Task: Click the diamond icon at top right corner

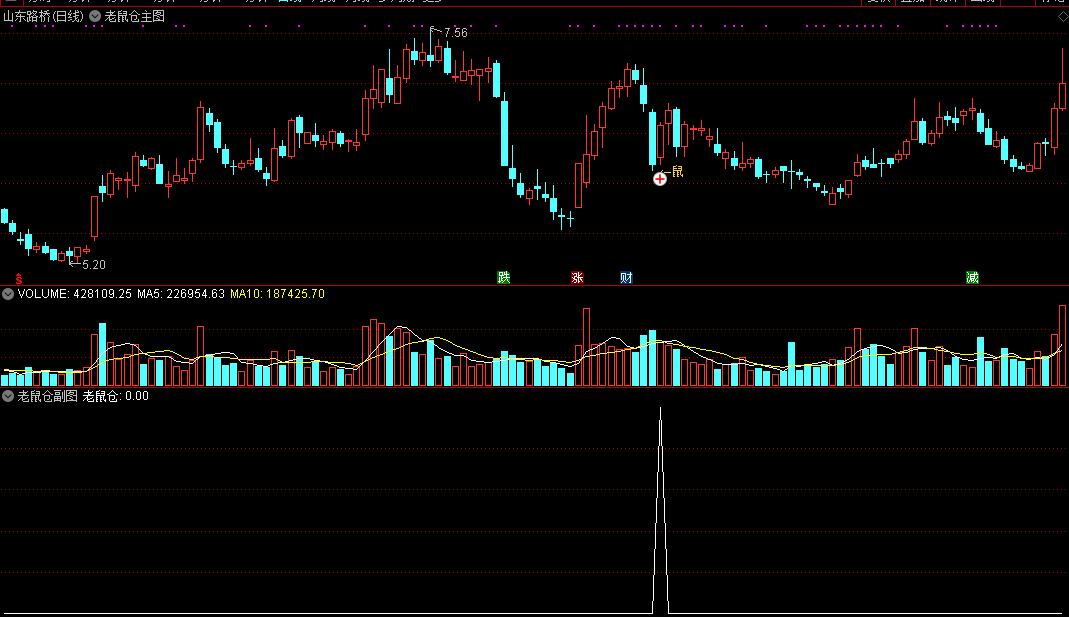Action: pyautogui.click(x=1062, y=16)
